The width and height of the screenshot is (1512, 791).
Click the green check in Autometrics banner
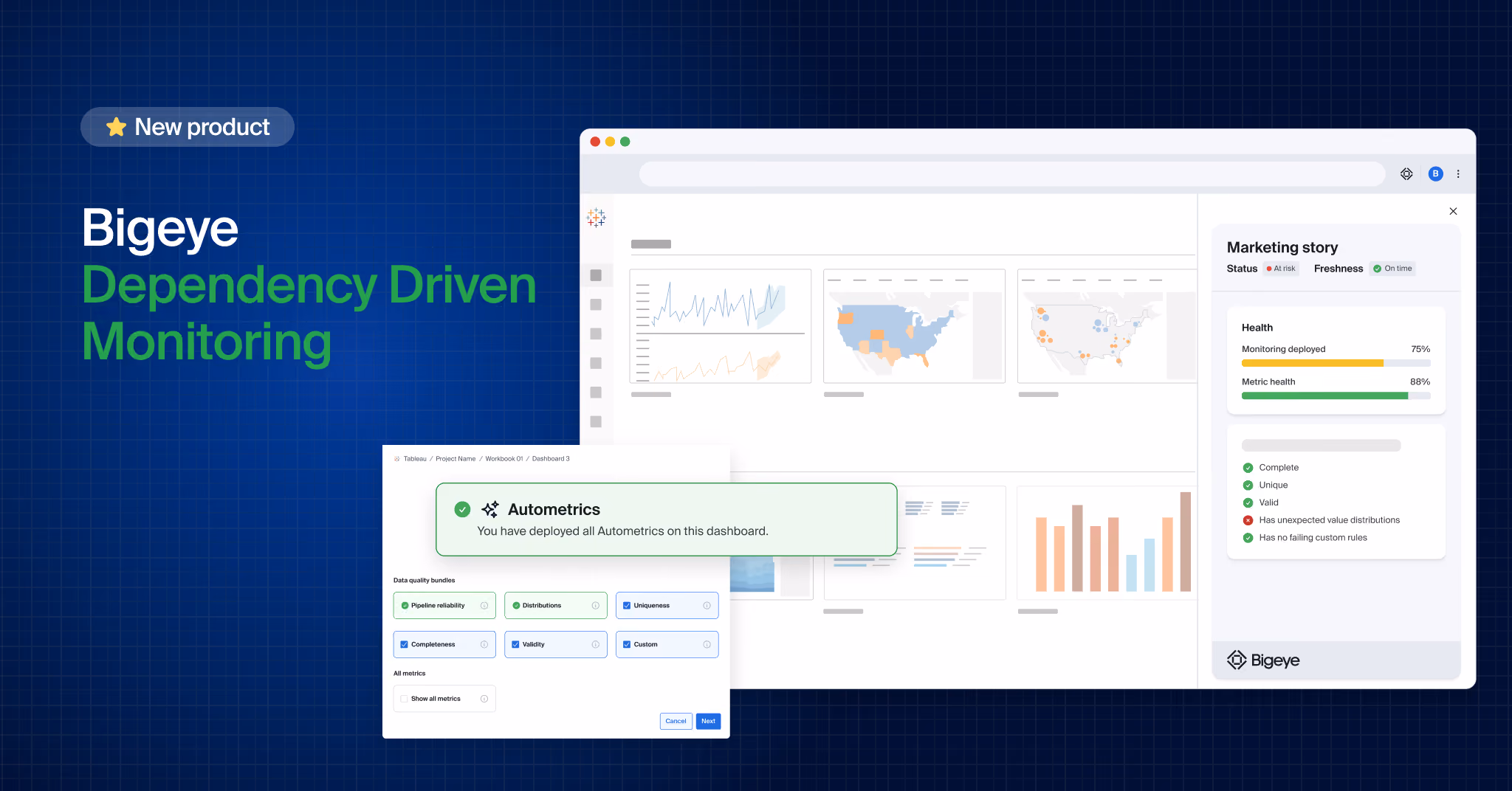click(x=462, y=509)
